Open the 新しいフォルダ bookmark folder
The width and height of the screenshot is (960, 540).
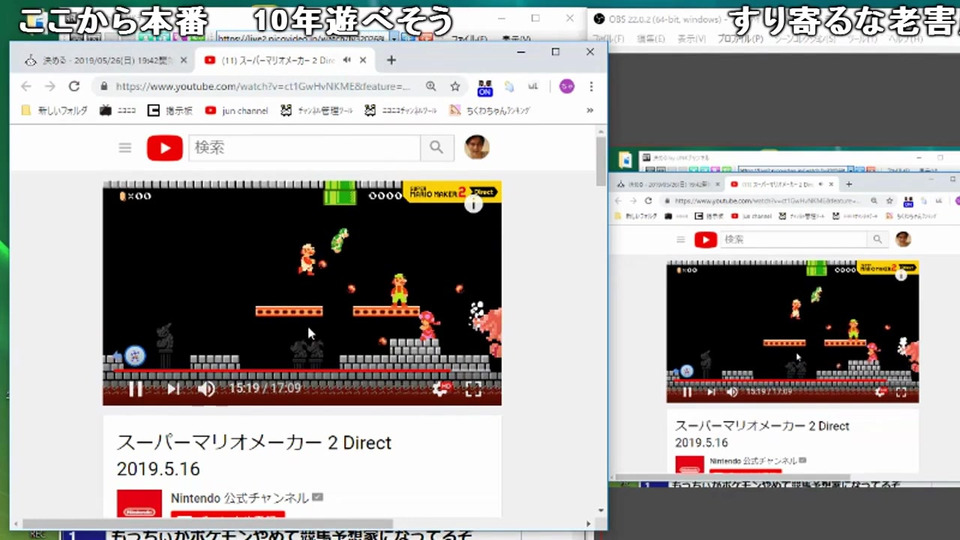point(54,110)
